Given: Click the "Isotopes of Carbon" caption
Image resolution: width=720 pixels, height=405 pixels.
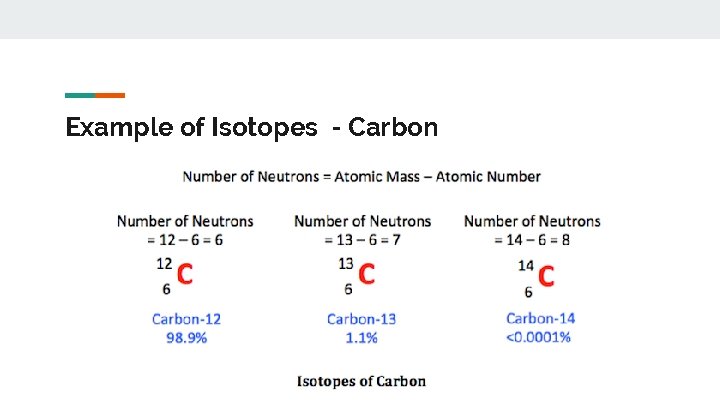Looking at the screenshot, I should [x=361, y=381].
